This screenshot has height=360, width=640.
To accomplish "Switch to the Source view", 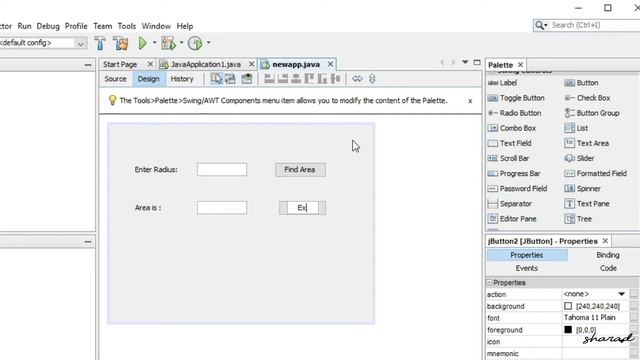I will tap(115, 79).
